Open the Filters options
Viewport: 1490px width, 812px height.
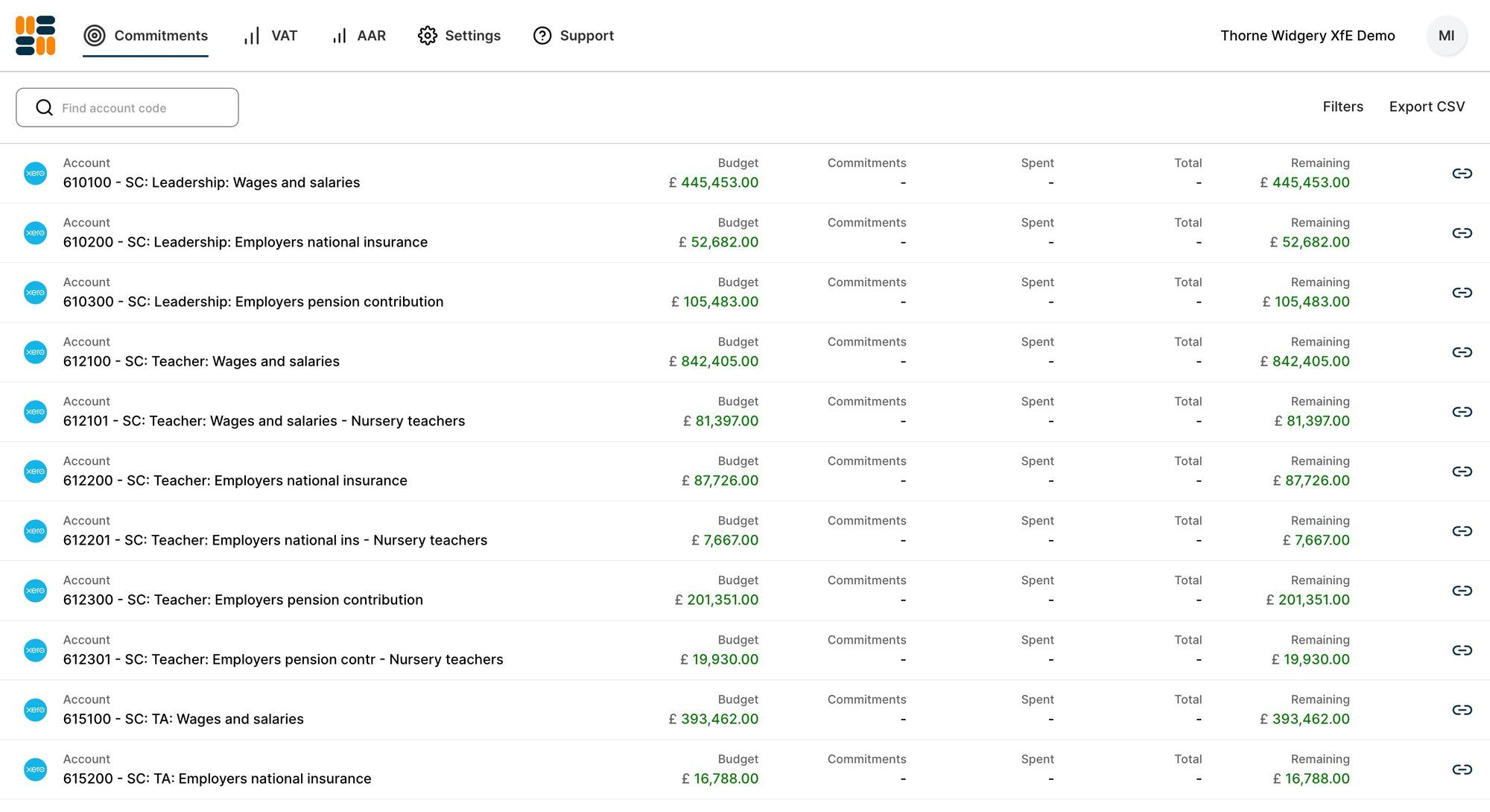tap(1342, 107)
